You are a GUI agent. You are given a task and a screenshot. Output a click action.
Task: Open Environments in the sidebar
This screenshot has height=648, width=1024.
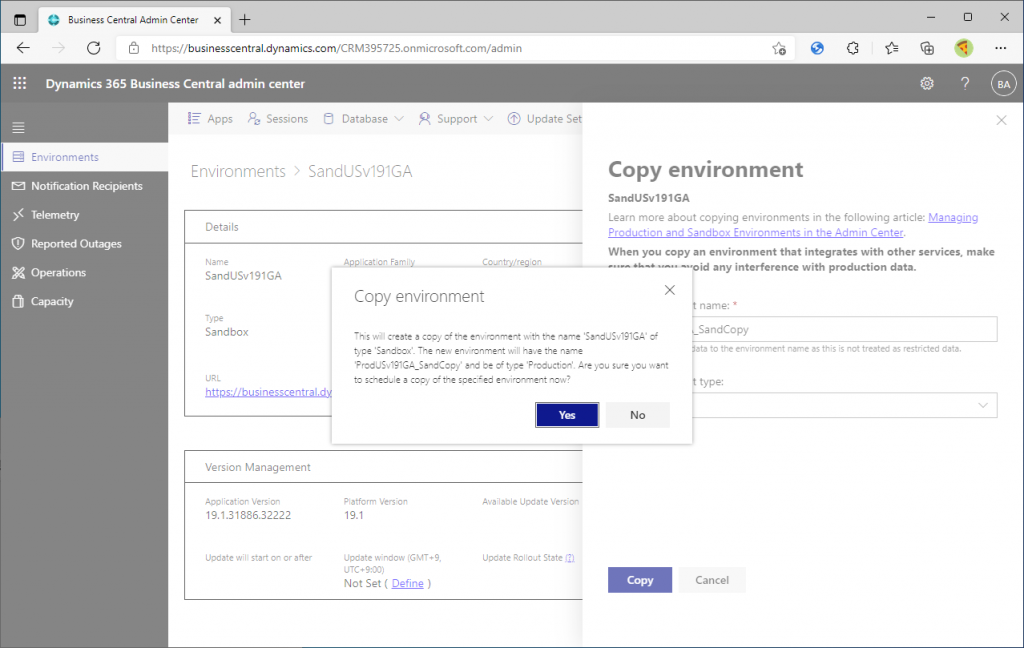click(x=84, y=157)
